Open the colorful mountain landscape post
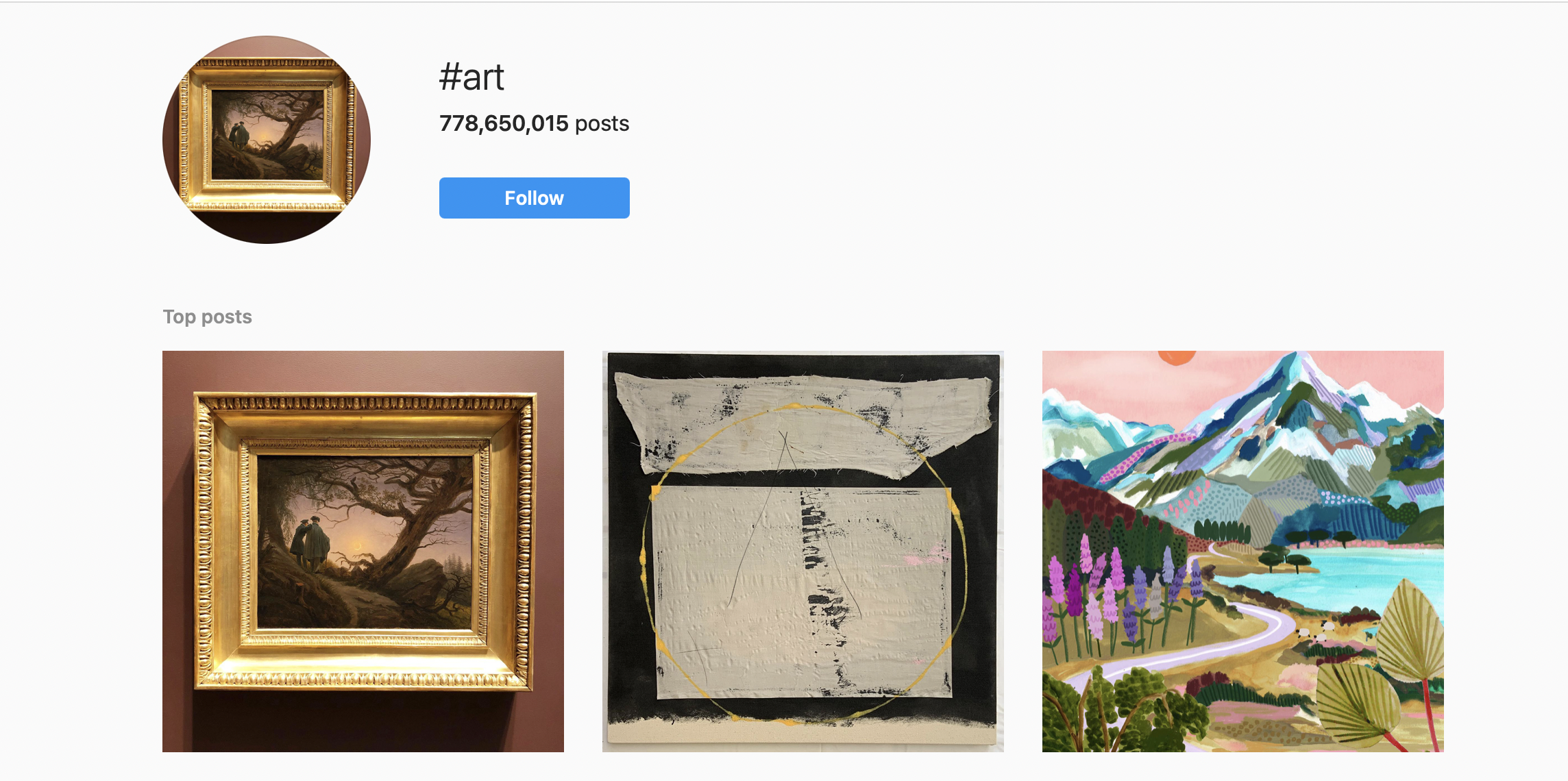Screen dimensions: 1568x781 point(1243,551)
